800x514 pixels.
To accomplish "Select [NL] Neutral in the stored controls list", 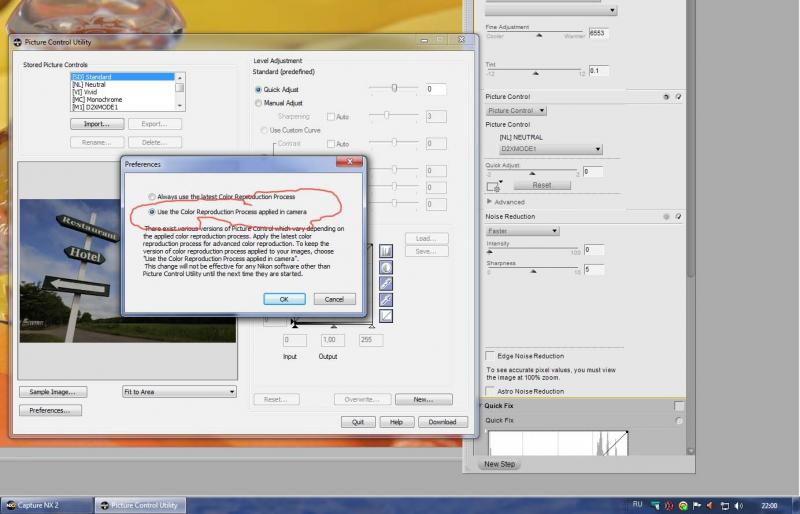I will tap(122, 84).
